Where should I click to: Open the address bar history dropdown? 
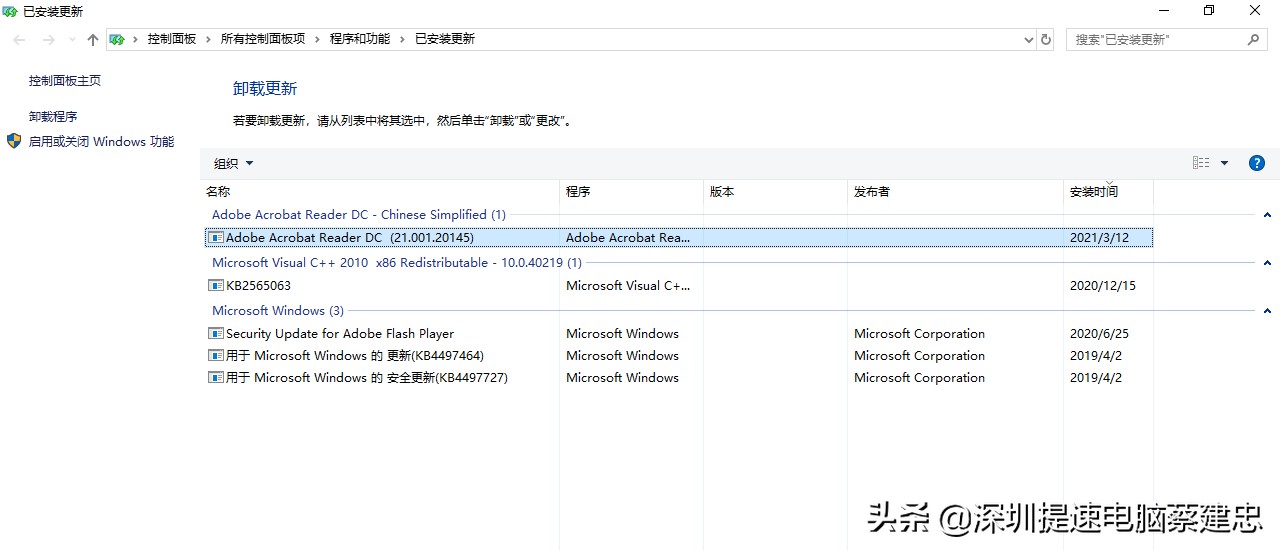click(x=1029, y=40)
